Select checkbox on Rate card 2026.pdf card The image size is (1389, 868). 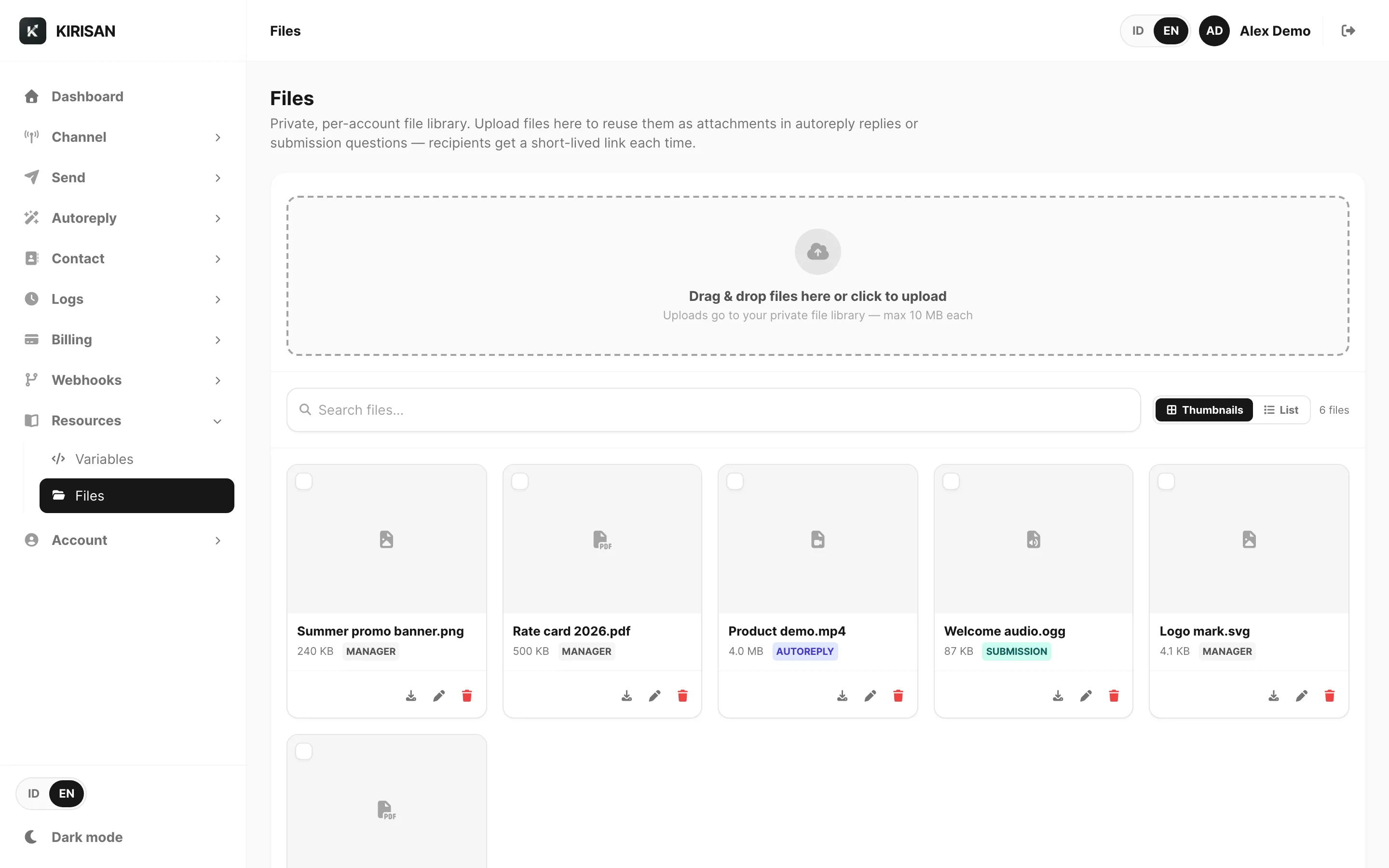[519, 481]
